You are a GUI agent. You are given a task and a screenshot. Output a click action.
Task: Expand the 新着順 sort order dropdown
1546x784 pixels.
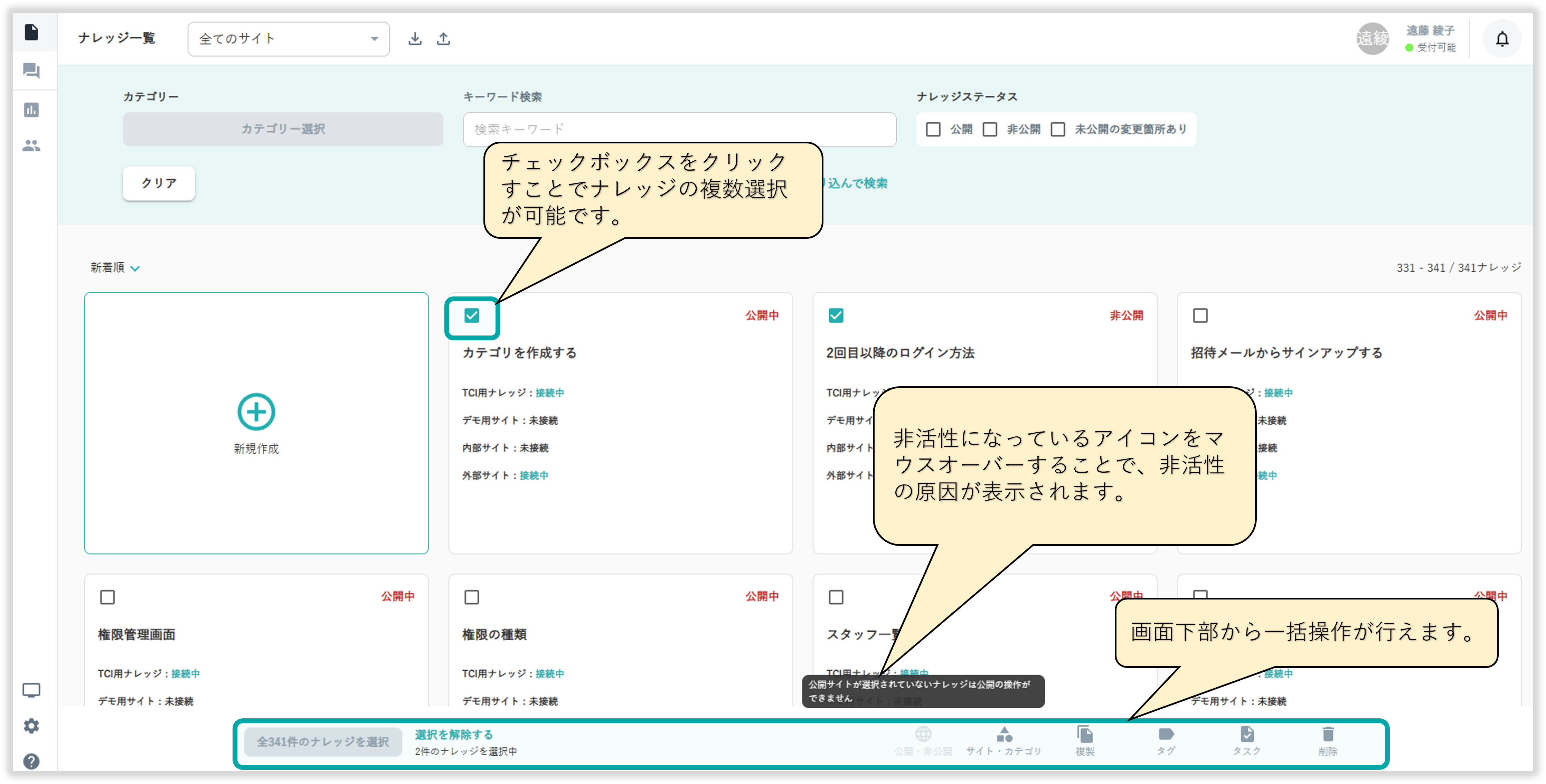click(x=115, y=268)
